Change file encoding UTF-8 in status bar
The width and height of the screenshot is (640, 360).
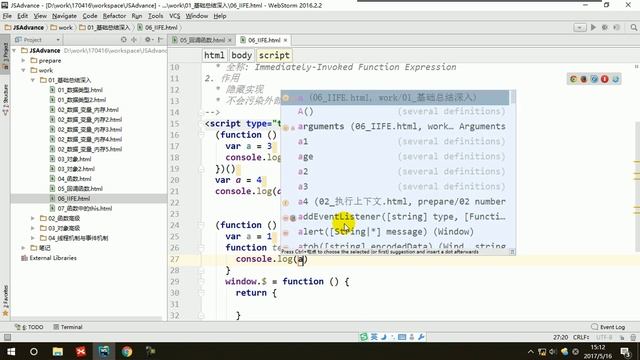click(604, 338)
